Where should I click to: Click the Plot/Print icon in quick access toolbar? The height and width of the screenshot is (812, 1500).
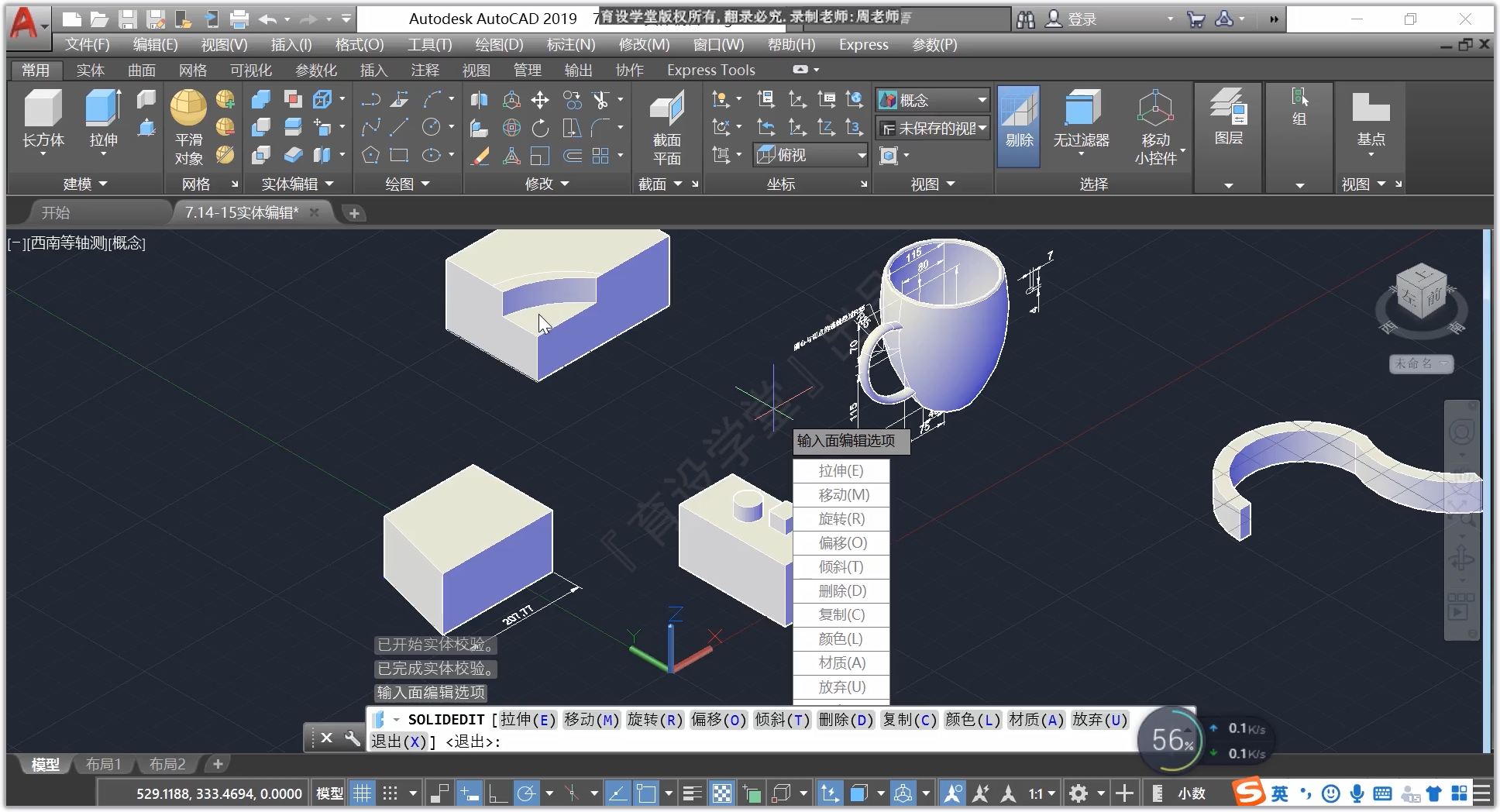239,19
